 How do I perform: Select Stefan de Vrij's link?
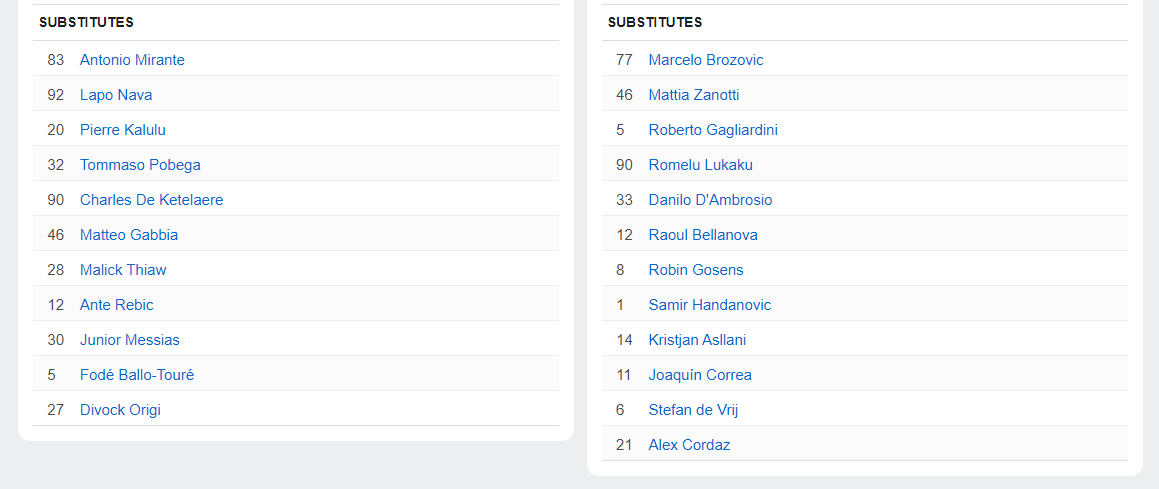tap(693, 410)
